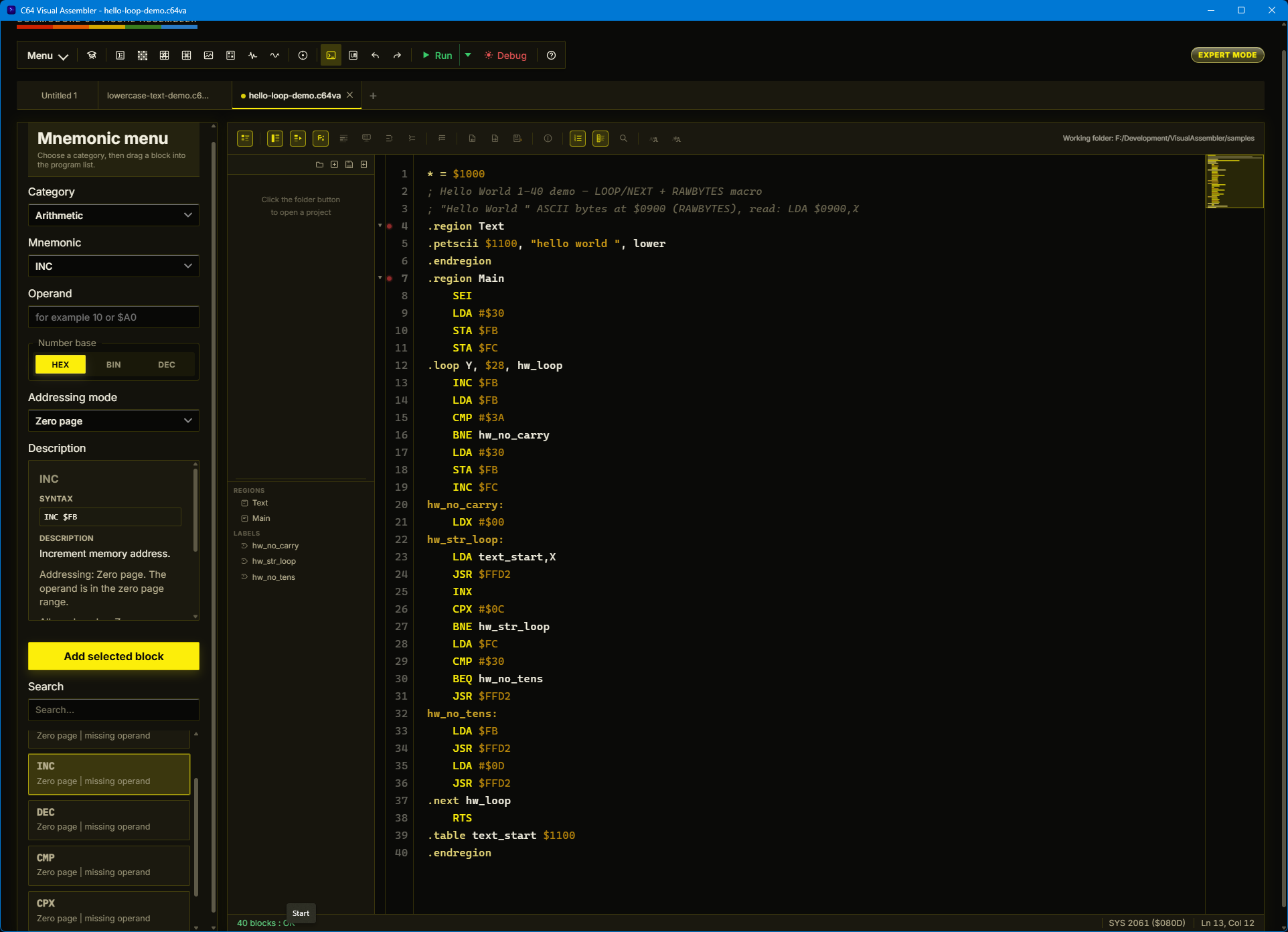Redo the last undone edit
Viewport: 1288px width, 932px height.
398,56
